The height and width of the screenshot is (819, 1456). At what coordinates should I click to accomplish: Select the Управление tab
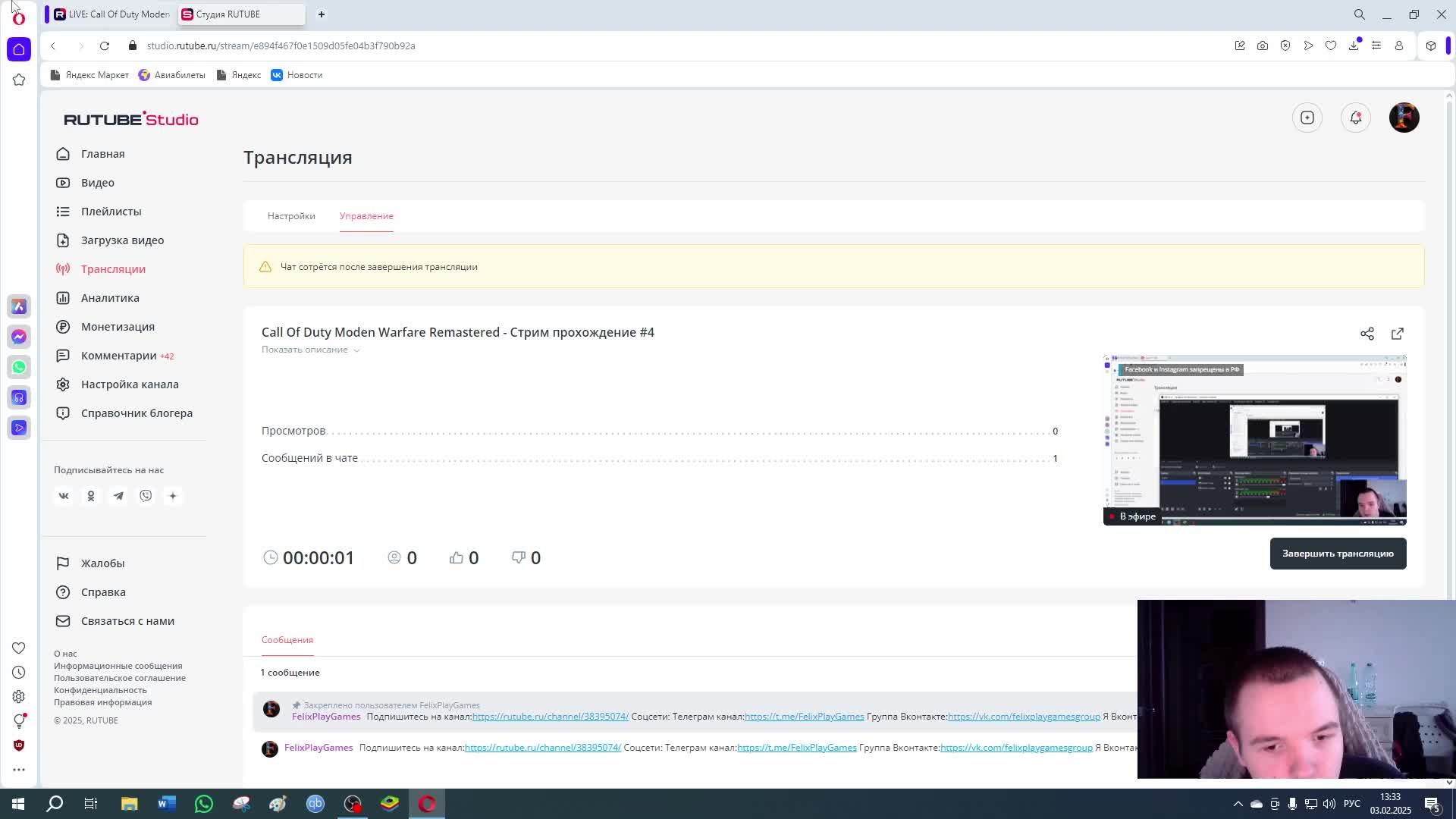pos(366,216)
